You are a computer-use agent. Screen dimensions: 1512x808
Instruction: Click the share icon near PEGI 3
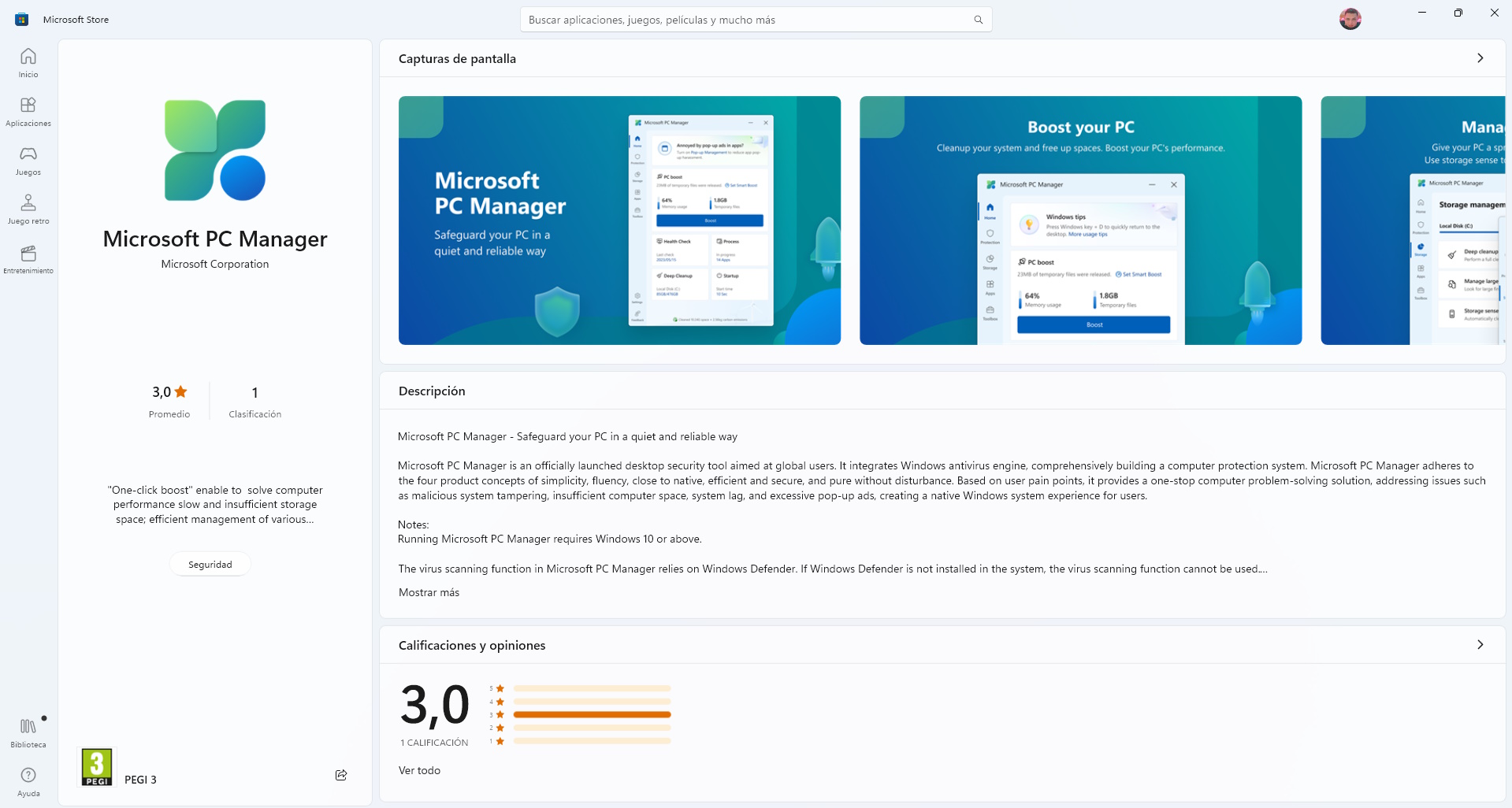(341, 775)
